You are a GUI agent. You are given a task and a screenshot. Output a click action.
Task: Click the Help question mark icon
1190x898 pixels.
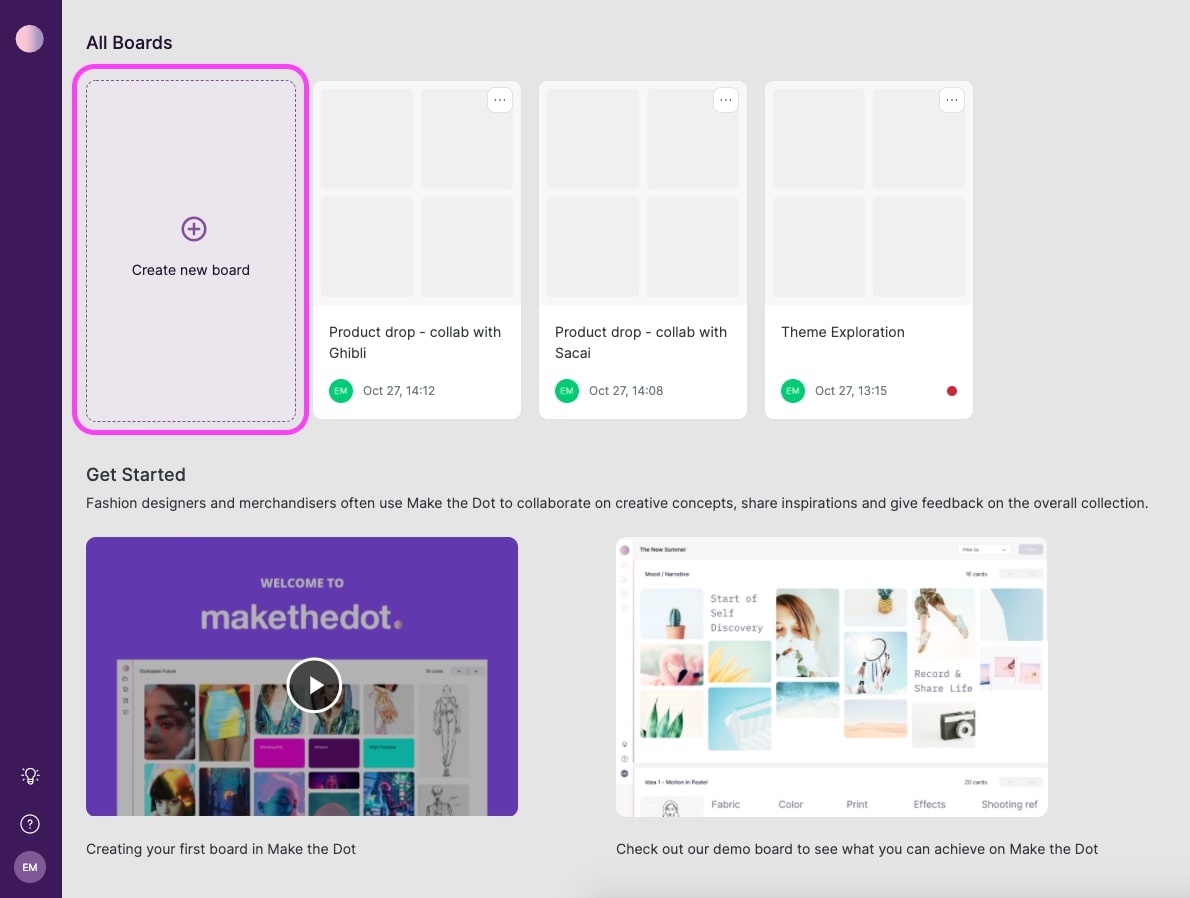pos(30,824)
